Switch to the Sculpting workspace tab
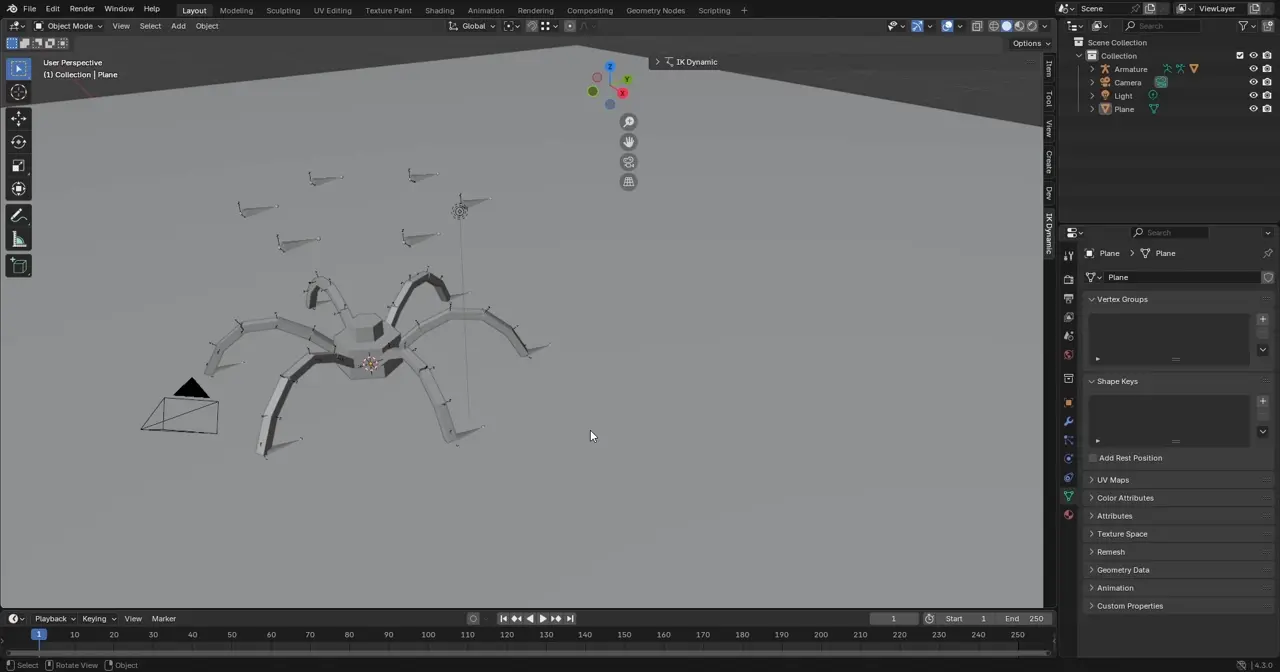This screenshot has width=1280, height=672. 283,10
